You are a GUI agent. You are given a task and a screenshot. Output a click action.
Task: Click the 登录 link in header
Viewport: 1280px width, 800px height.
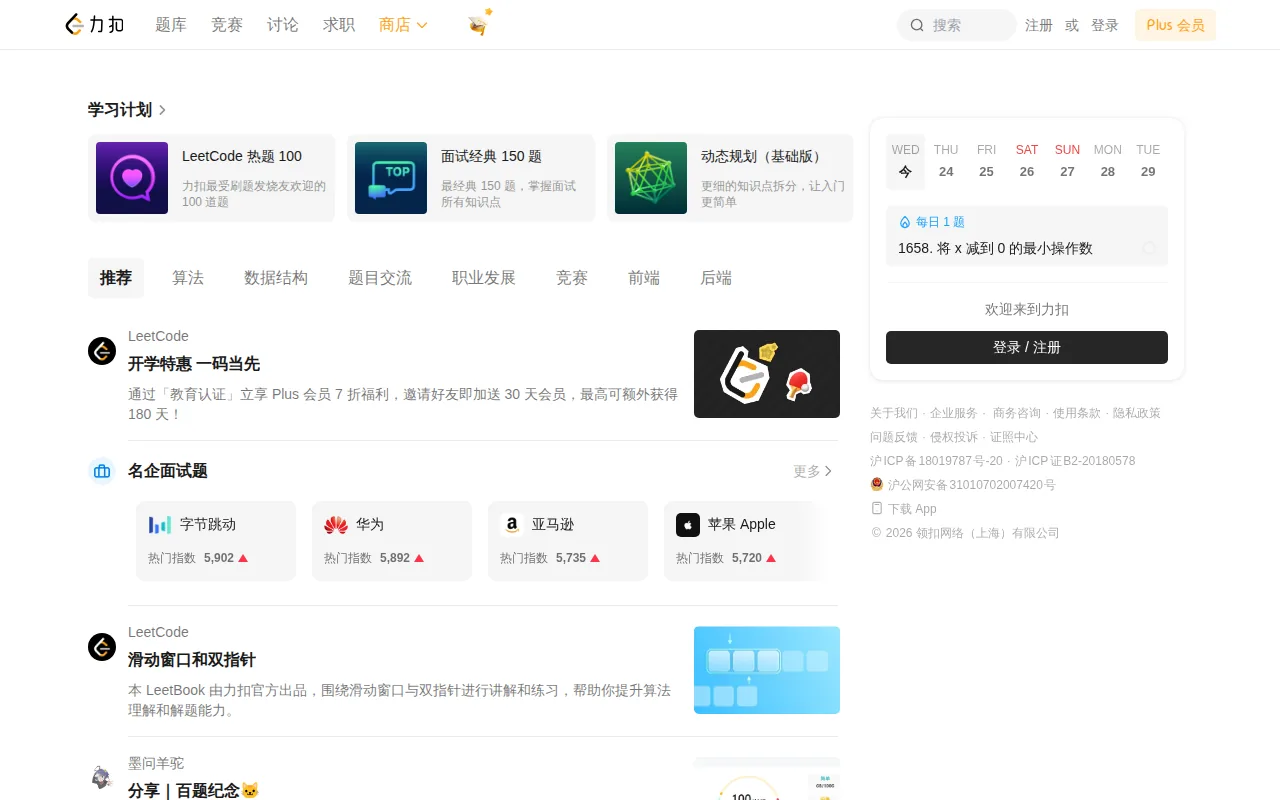point(1105,25)
